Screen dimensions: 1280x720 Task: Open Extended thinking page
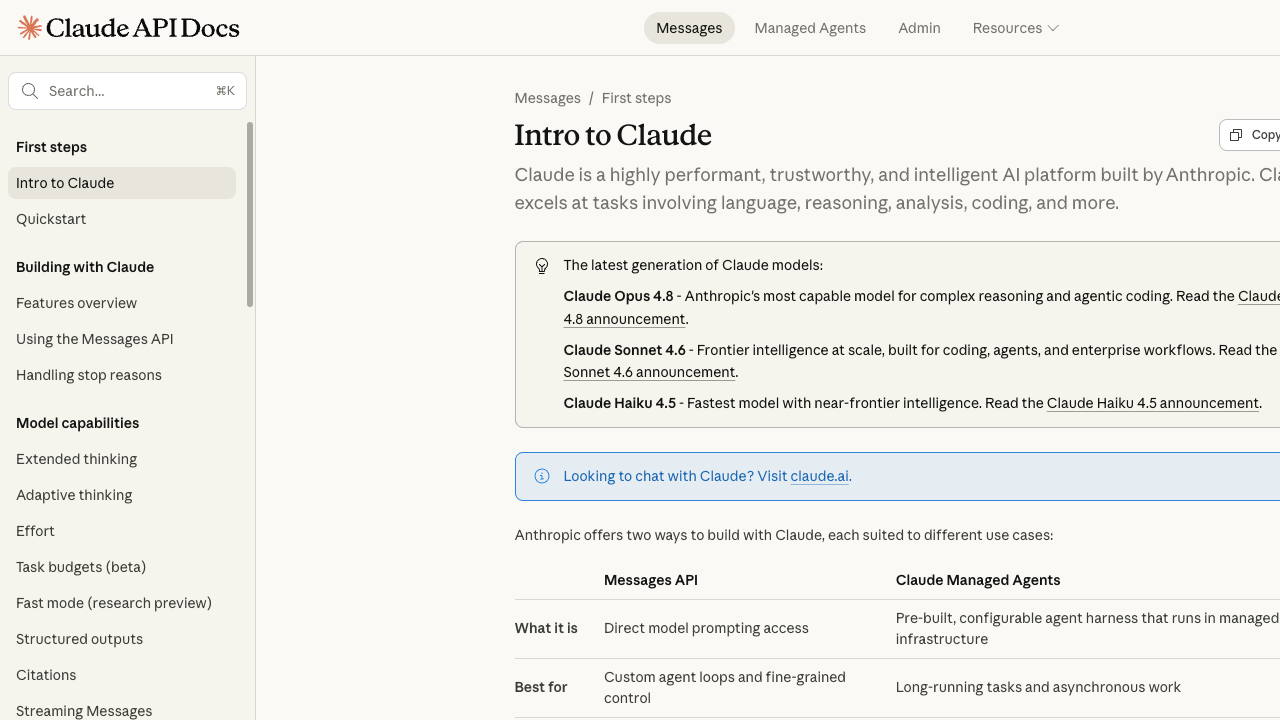122,459
